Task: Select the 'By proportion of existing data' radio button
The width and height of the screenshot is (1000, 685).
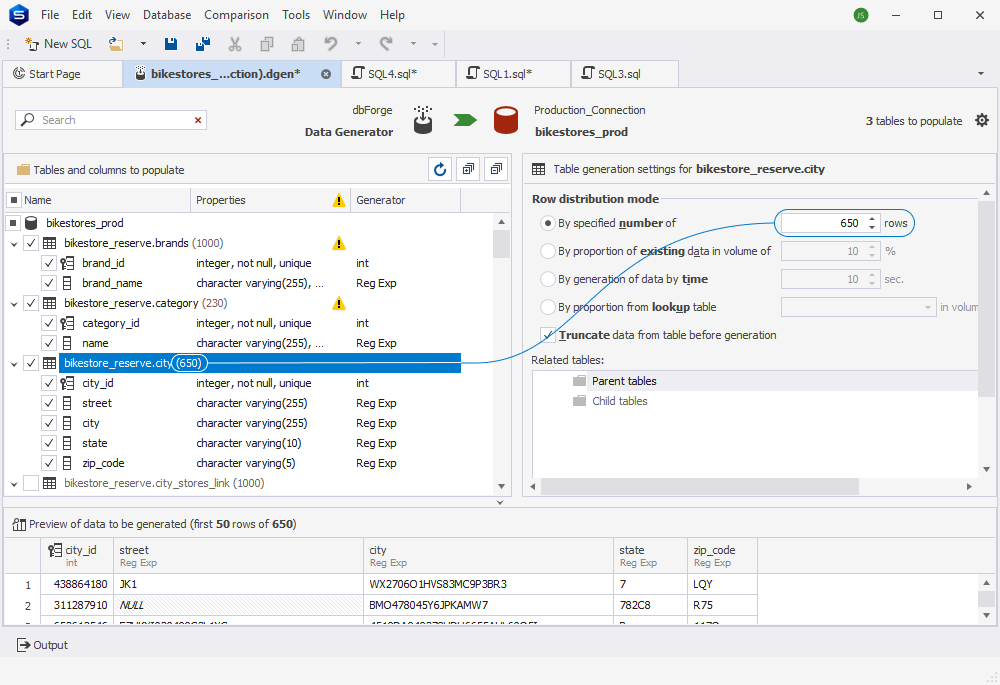Action: tap(547, 251)
